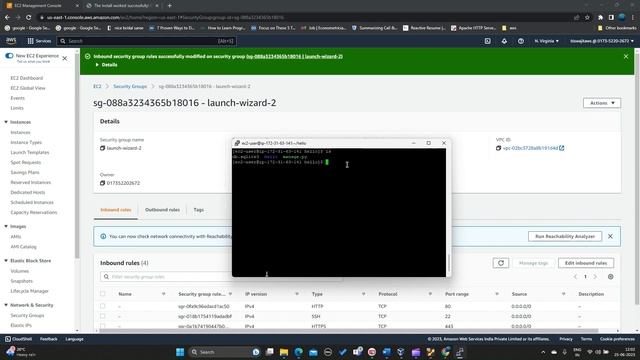Viewport: 640px width, 360px height.
Task: Collapse the Images sidebar section
Action: pos(6,226)
